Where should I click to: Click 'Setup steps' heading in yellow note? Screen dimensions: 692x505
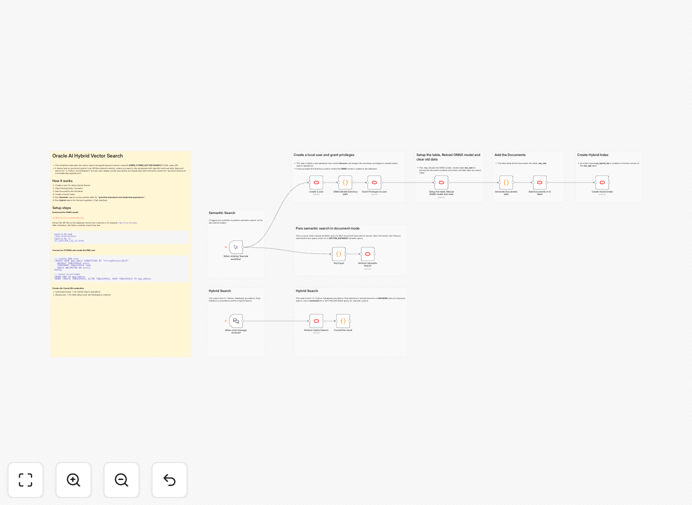(x=61, y=208)
